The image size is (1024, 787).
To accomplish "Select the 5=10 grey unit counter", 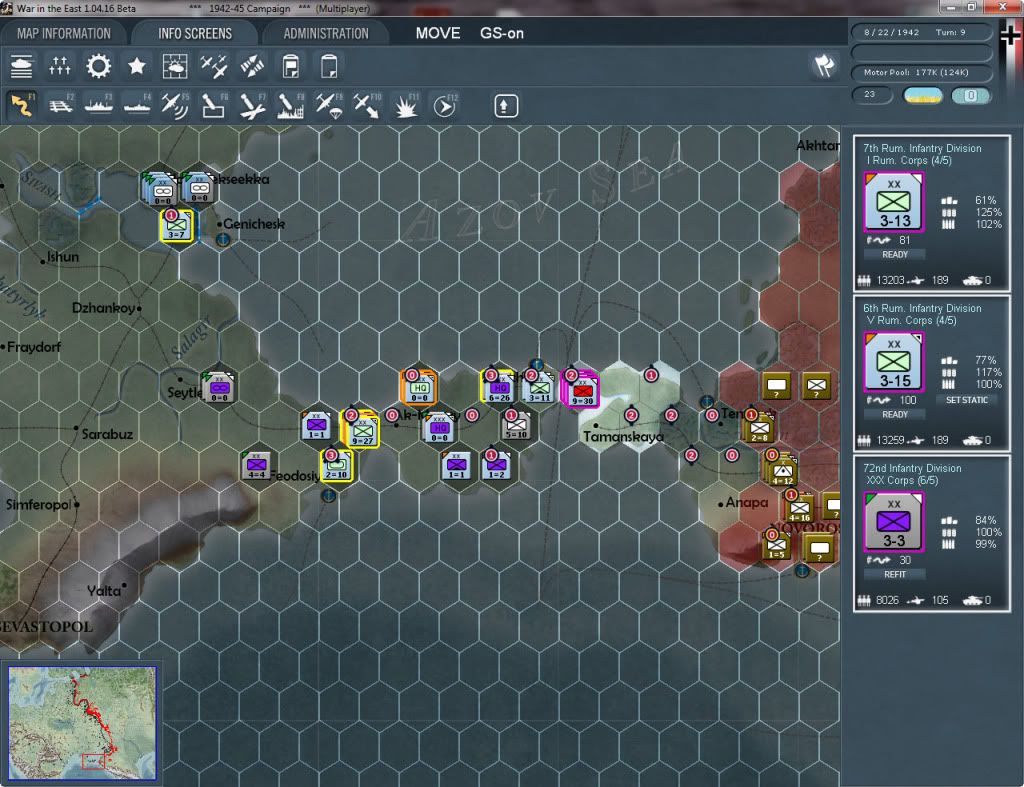I will click(517, 426).
